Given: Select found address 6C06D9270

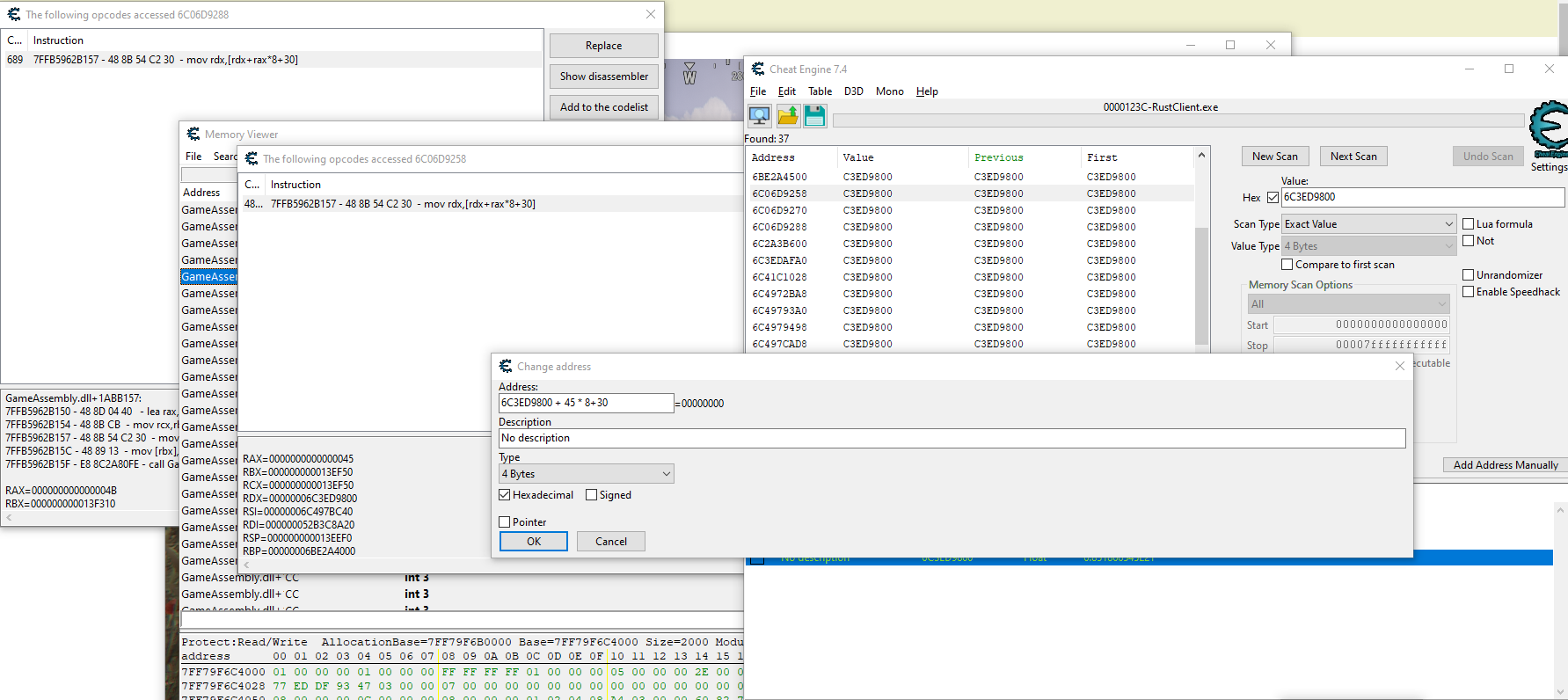Looking at the screenshot, I should pos(970,210).
